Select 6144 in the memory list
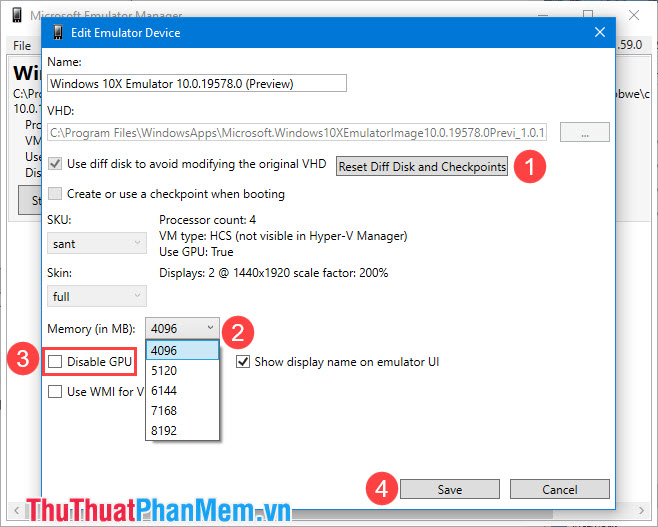Viewport: 658px width, 527px height. point(182,391)
